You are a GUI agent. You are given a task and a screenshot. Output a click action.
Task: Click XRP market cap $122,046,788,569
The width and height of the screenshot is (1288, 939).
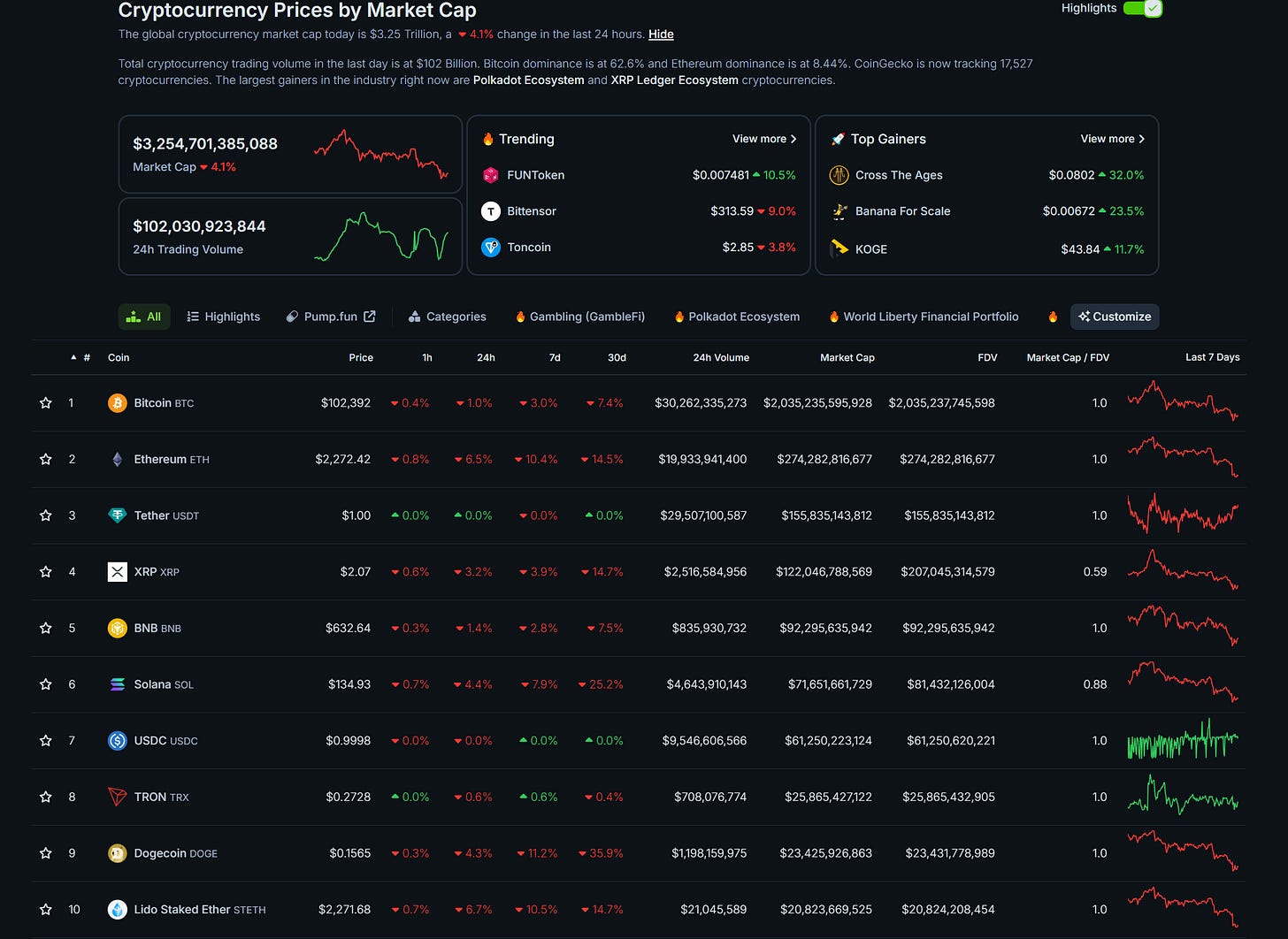click(x=824, y=572)
